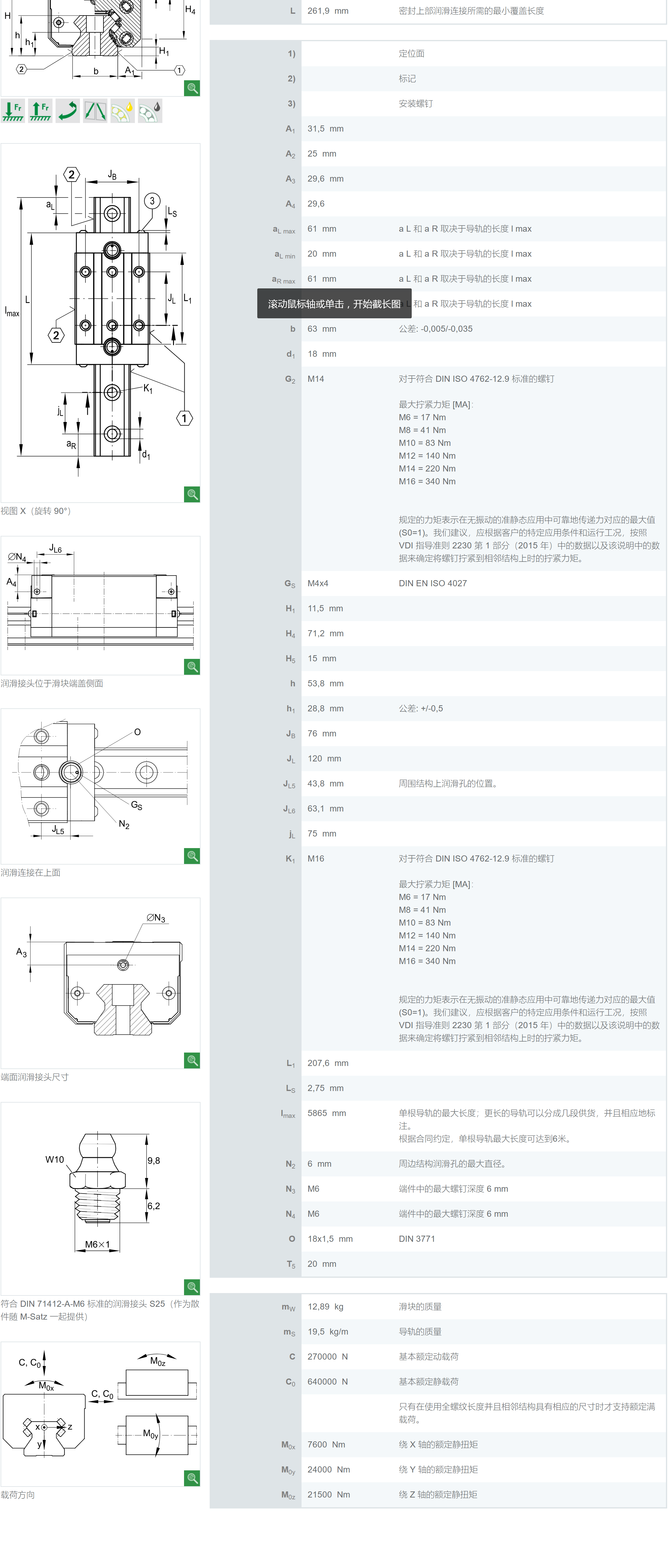Click magnifier on the View X drawing
Image resolution: width=669 pixels, height=1568 pixels.
[192, 494]
